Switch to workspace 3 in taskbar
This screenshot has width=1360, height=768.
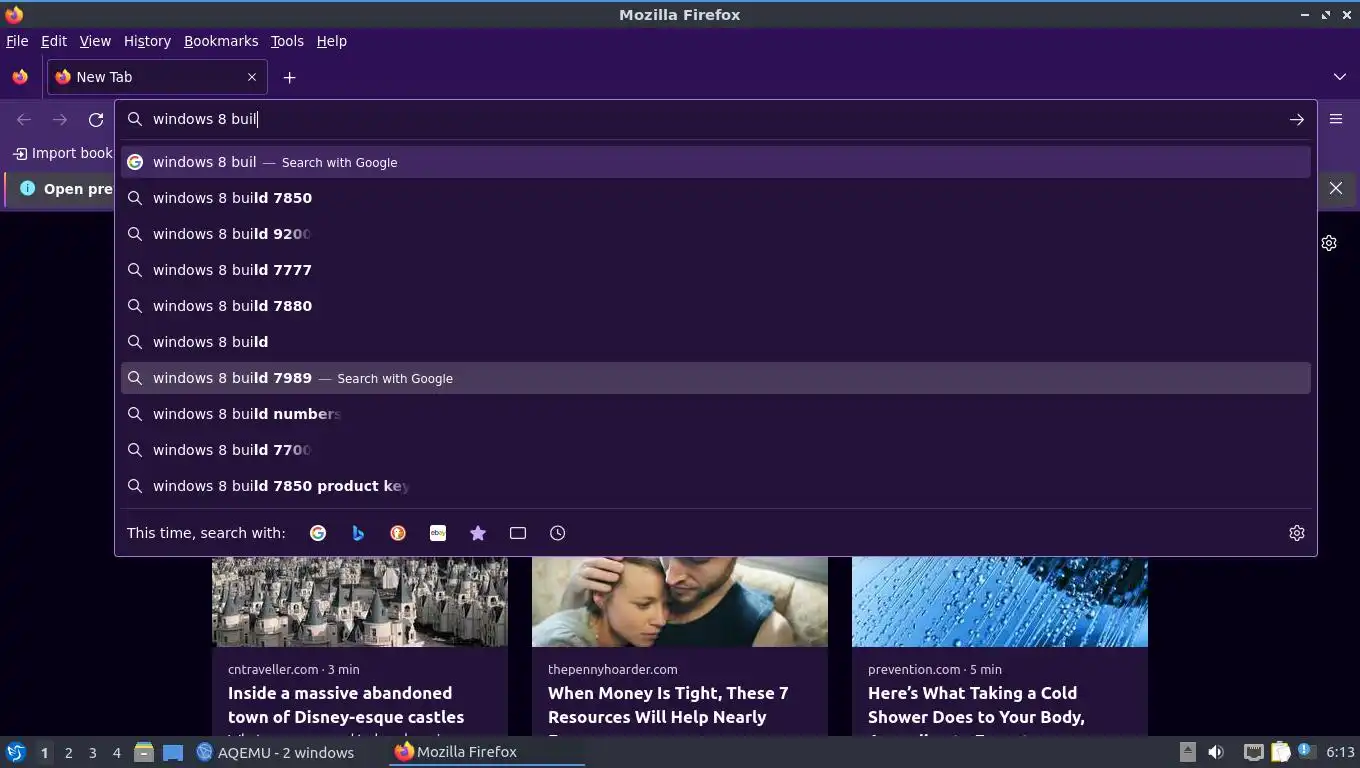pyautogui.click(x=92, y=752)
